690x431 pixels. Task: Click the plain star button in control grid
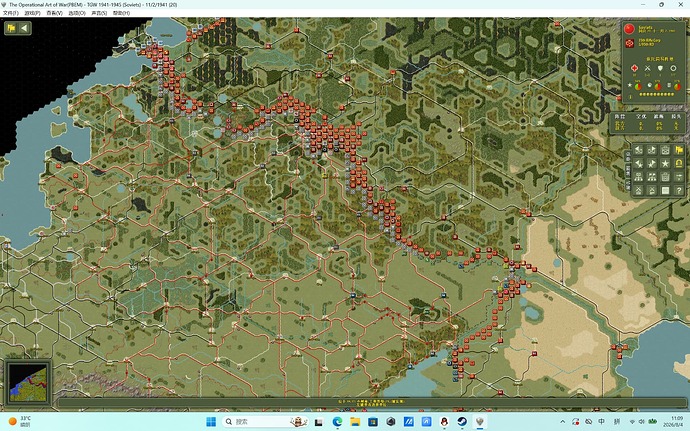tap(665, 164)
